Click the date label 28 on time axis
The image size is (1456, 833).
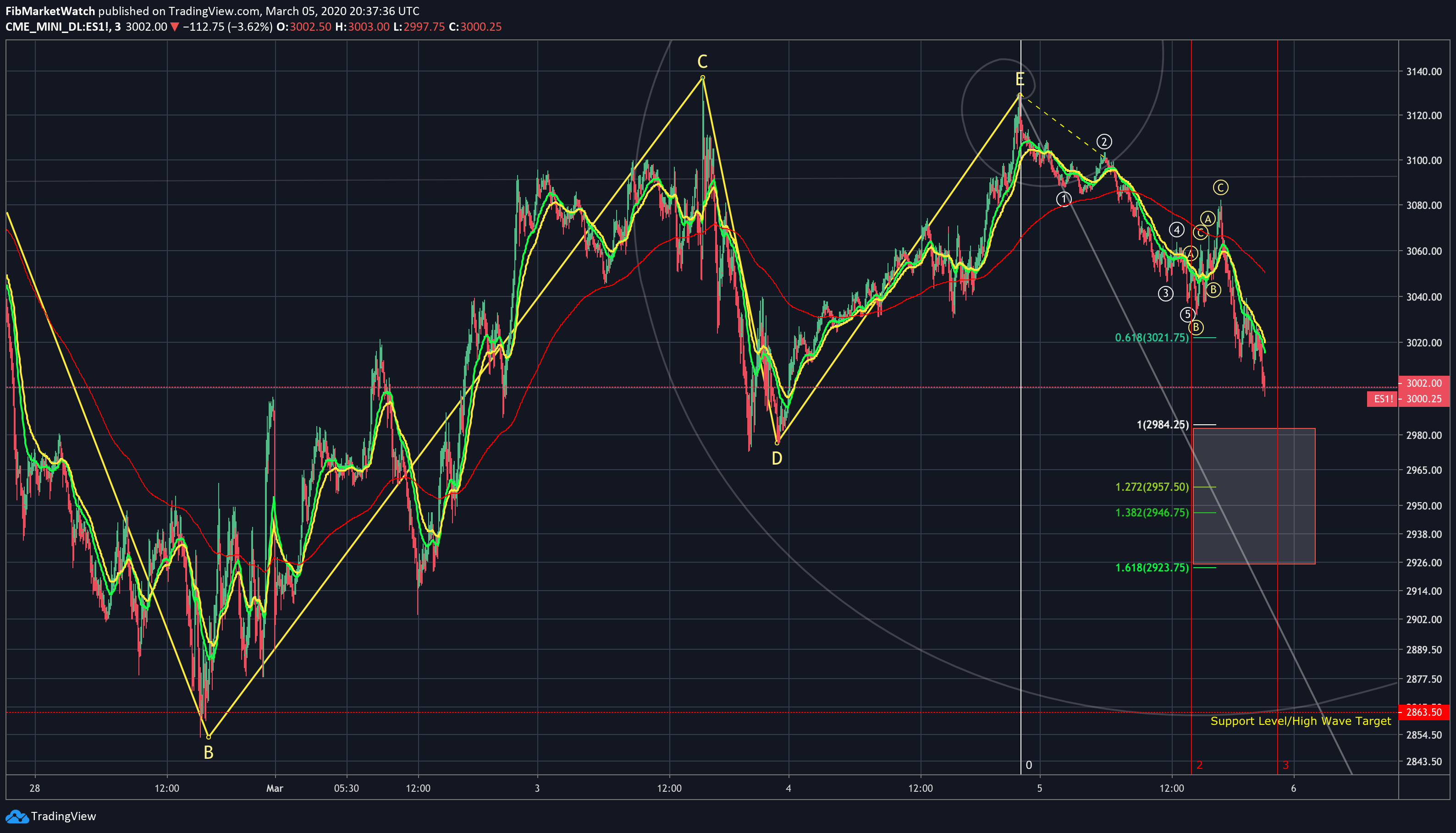click(35, 789)
